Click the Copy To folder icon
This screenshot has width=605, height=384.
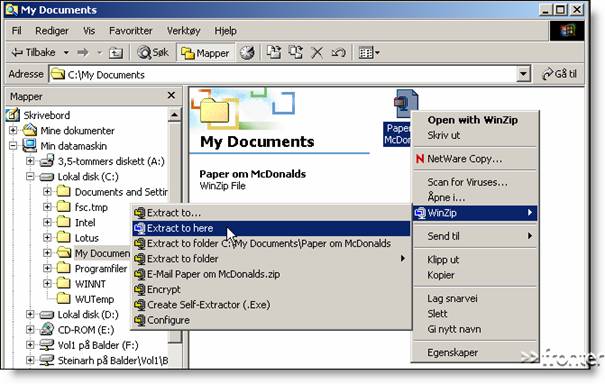point(296,52)
